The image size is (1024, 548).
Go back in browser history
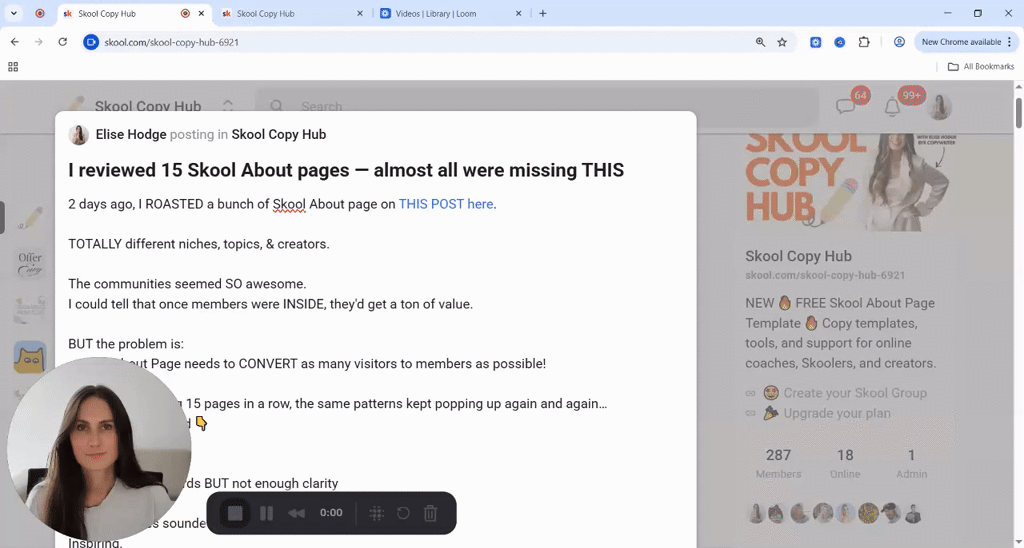pos(14,42)
